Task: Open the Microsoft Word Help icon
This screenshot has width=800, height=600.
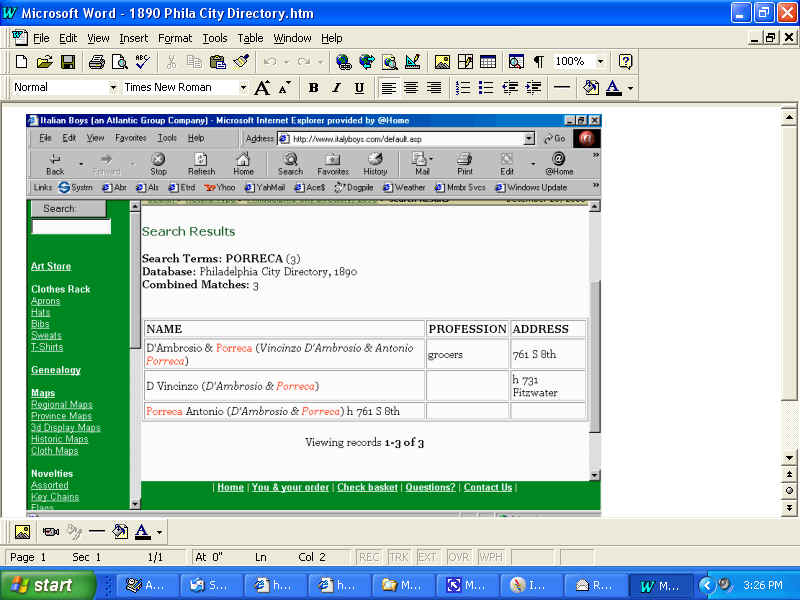Action: [x=625, y=62]
